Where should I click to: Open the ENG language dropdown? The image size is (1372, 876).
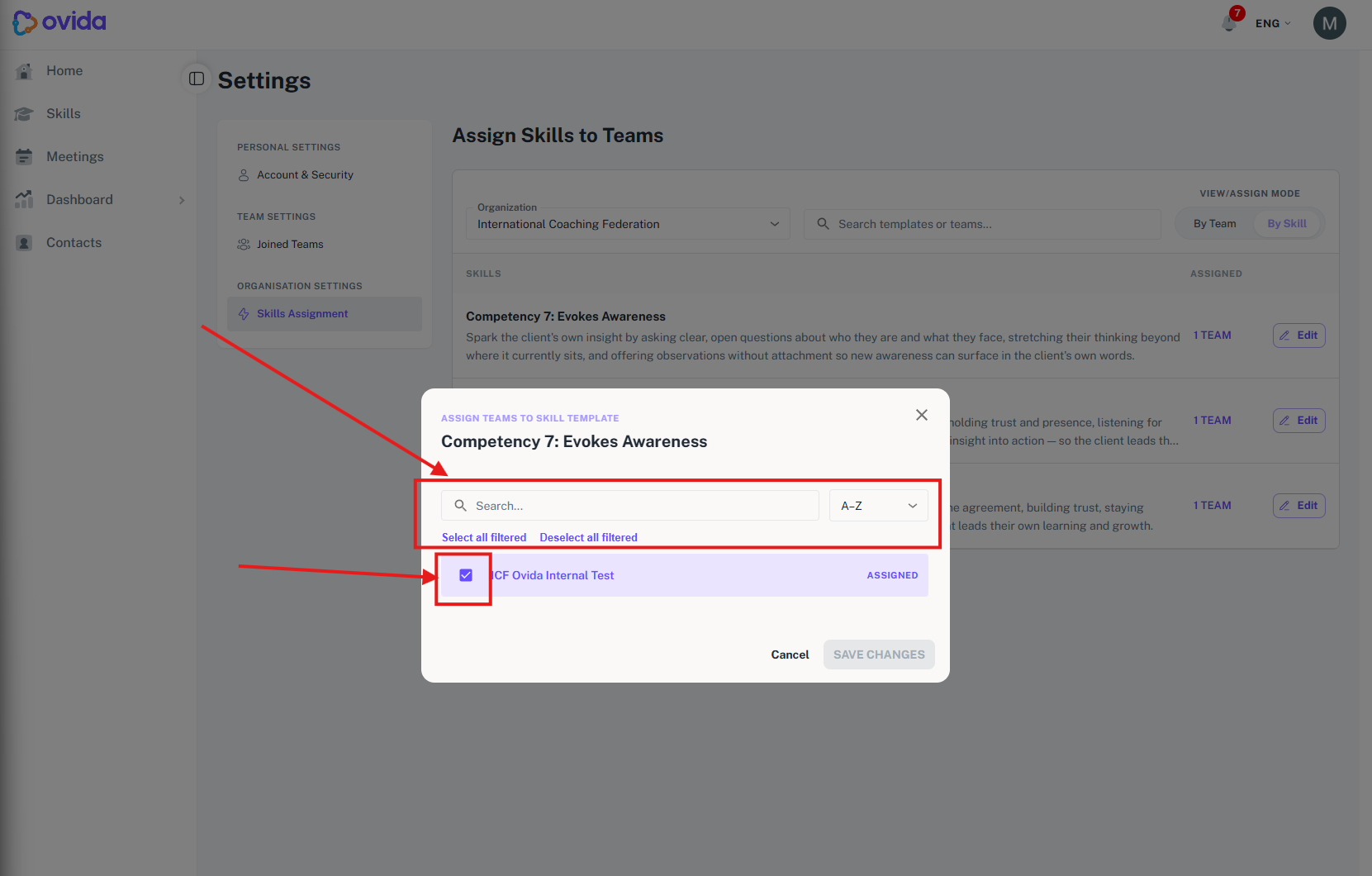(1273, 23)
